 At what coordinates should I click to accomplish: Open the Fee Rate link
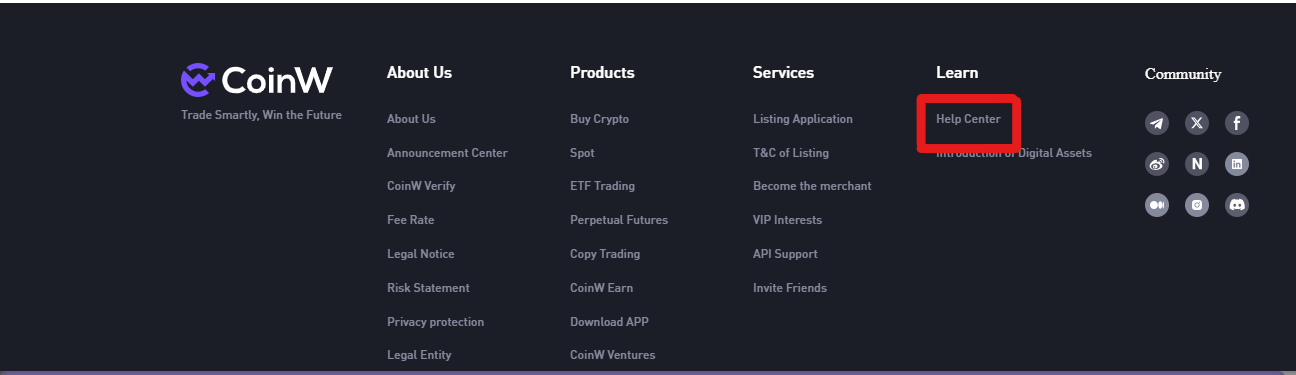tap(411, 220)
